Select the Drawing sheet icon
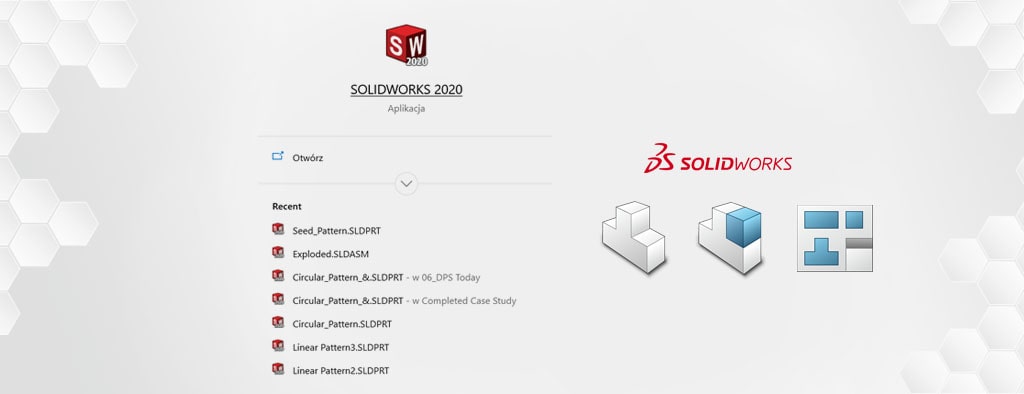1024x394 pixels. [x=835, y=238]
